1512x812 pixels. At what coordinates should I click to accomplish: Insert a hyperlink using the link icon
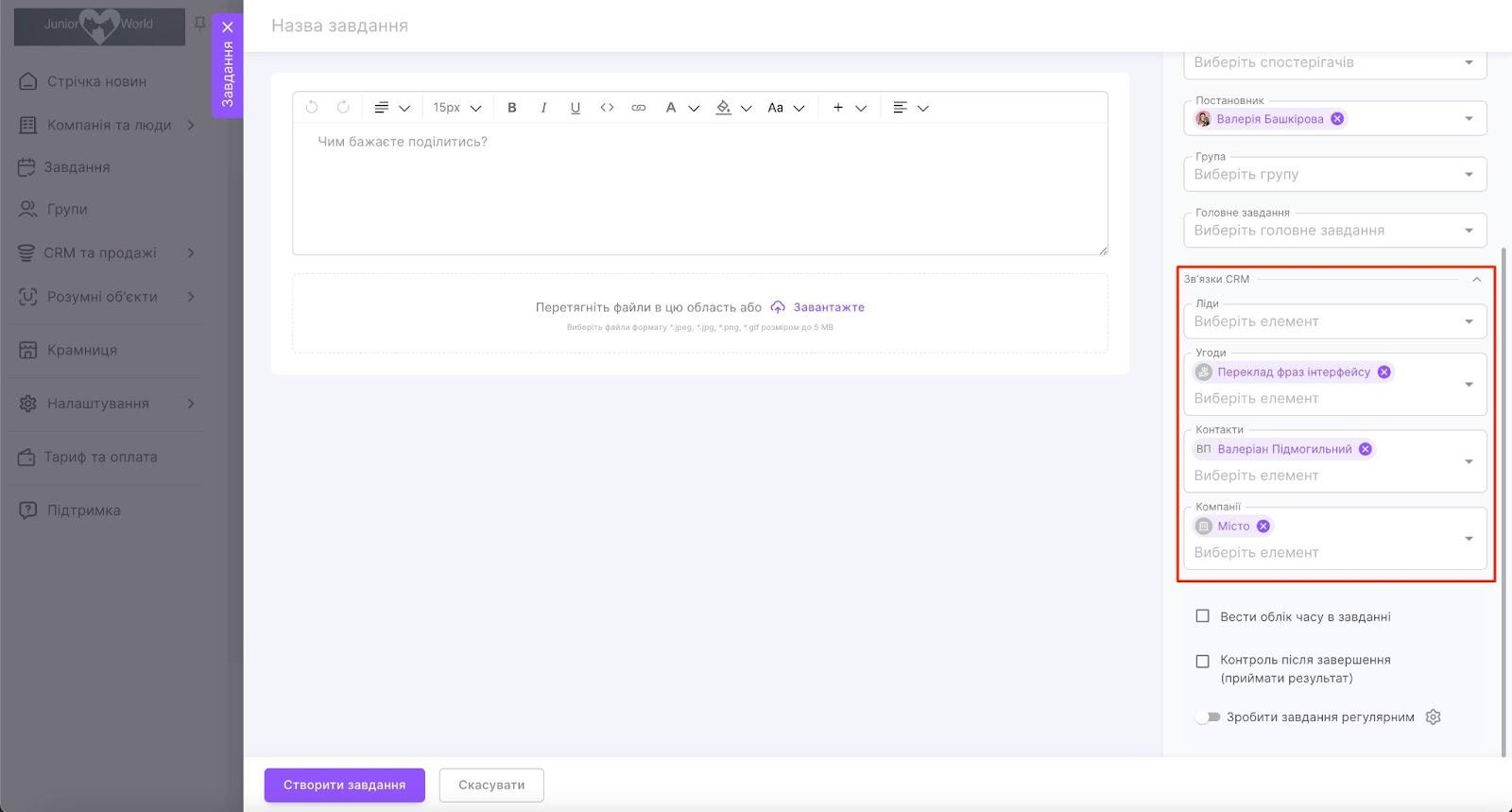click(x=639, y=108)
